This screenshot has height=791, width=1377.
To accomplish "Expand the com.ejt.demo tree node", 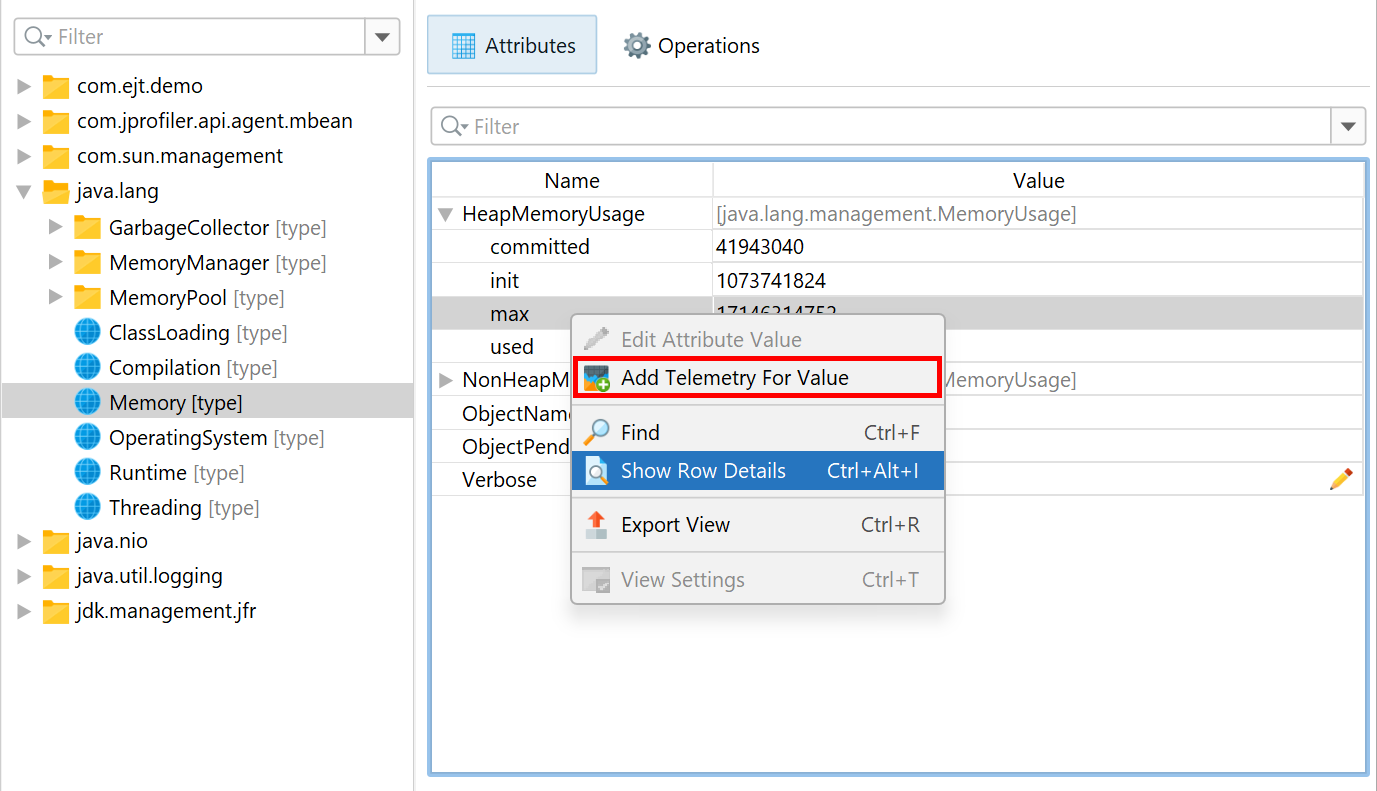I will pyautogui.click(x=24, y=86).
